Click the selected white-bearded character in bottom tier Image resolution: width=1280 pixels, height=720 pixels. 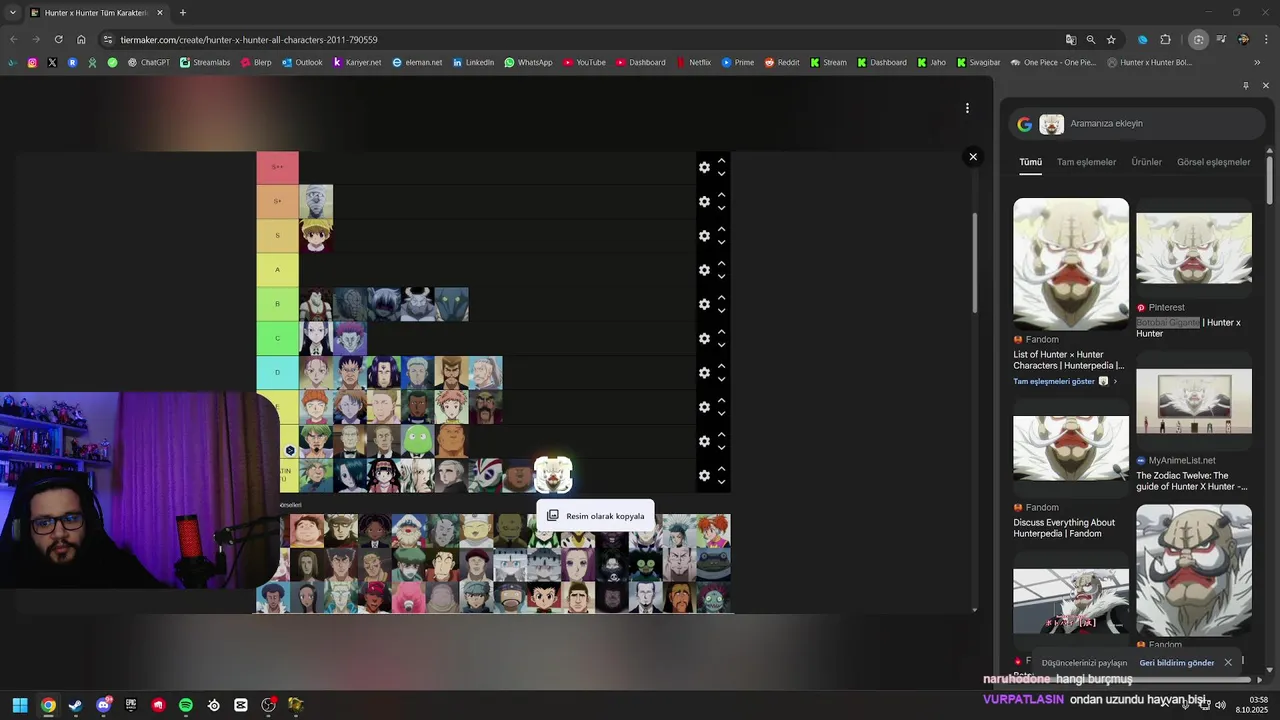[553, 475]
